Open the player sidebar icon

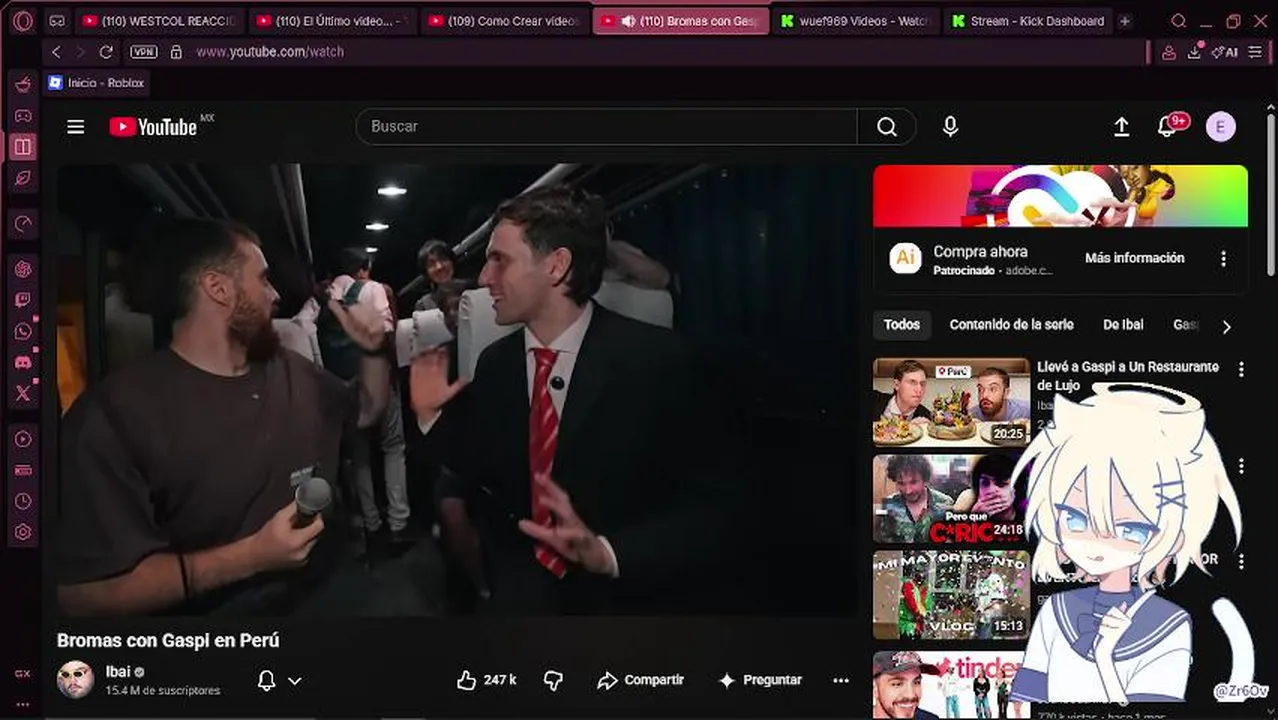click(23, 439)
